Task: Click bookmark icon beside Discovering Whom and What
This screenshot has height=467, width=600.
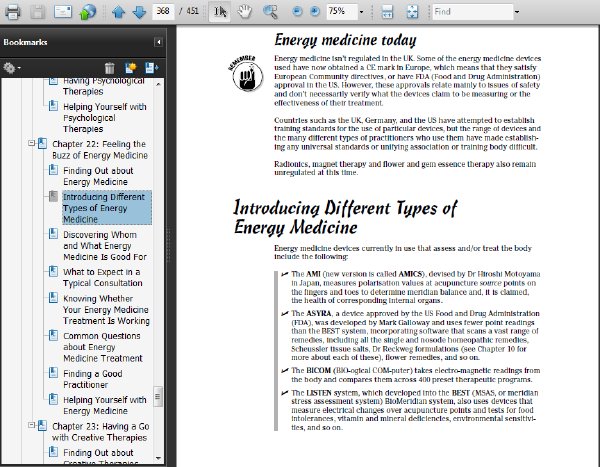Action: (x=54, y=234)
